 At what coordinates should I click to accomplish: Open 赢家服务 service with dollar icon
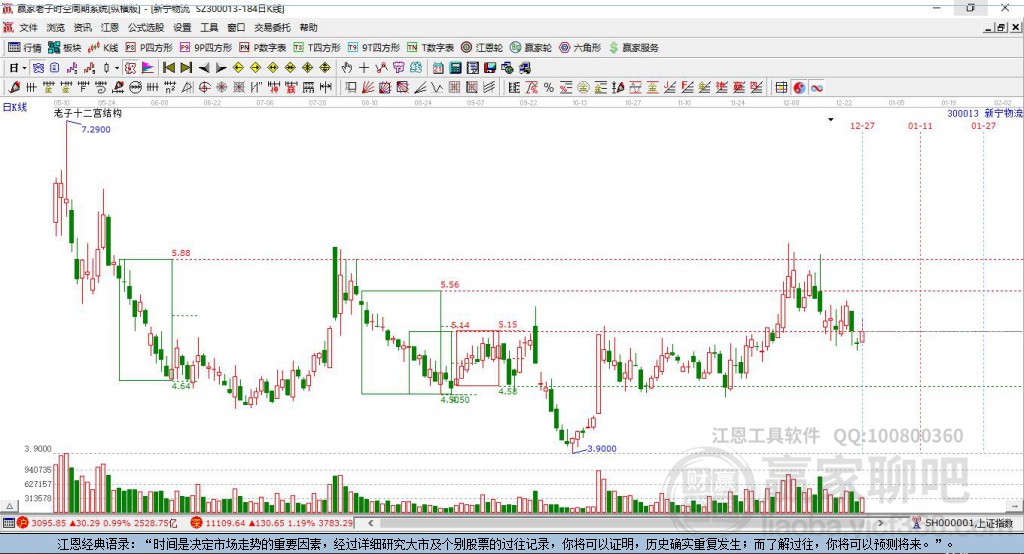tap(633, 48)
